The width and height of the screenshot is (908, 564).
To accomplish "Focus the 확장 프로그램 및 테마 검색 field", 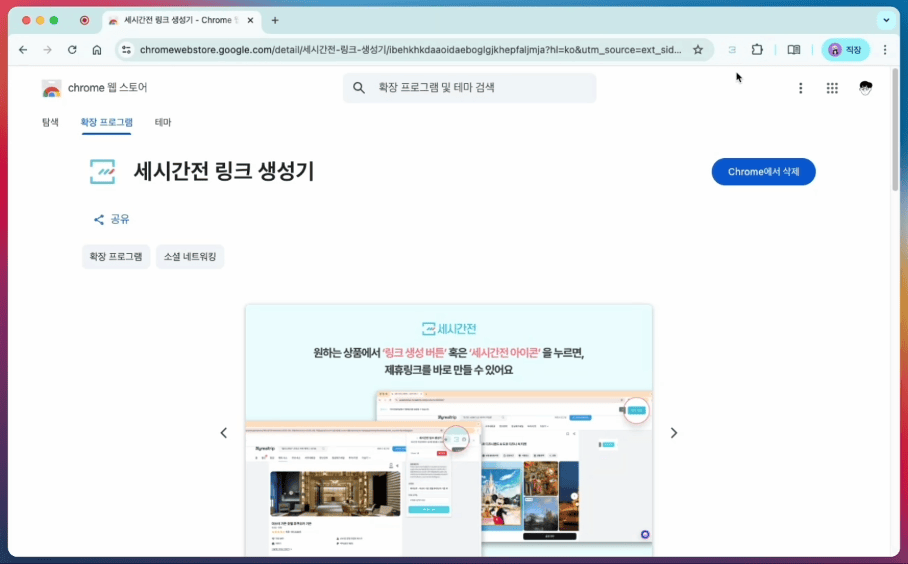I will point(470,87).
